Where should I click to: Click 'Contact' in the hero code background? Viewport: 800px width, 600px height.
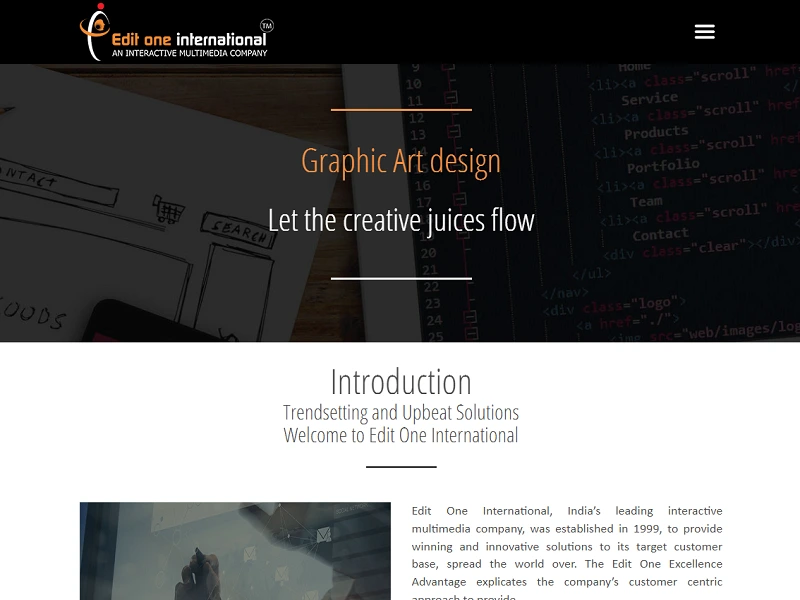point(660,234)
